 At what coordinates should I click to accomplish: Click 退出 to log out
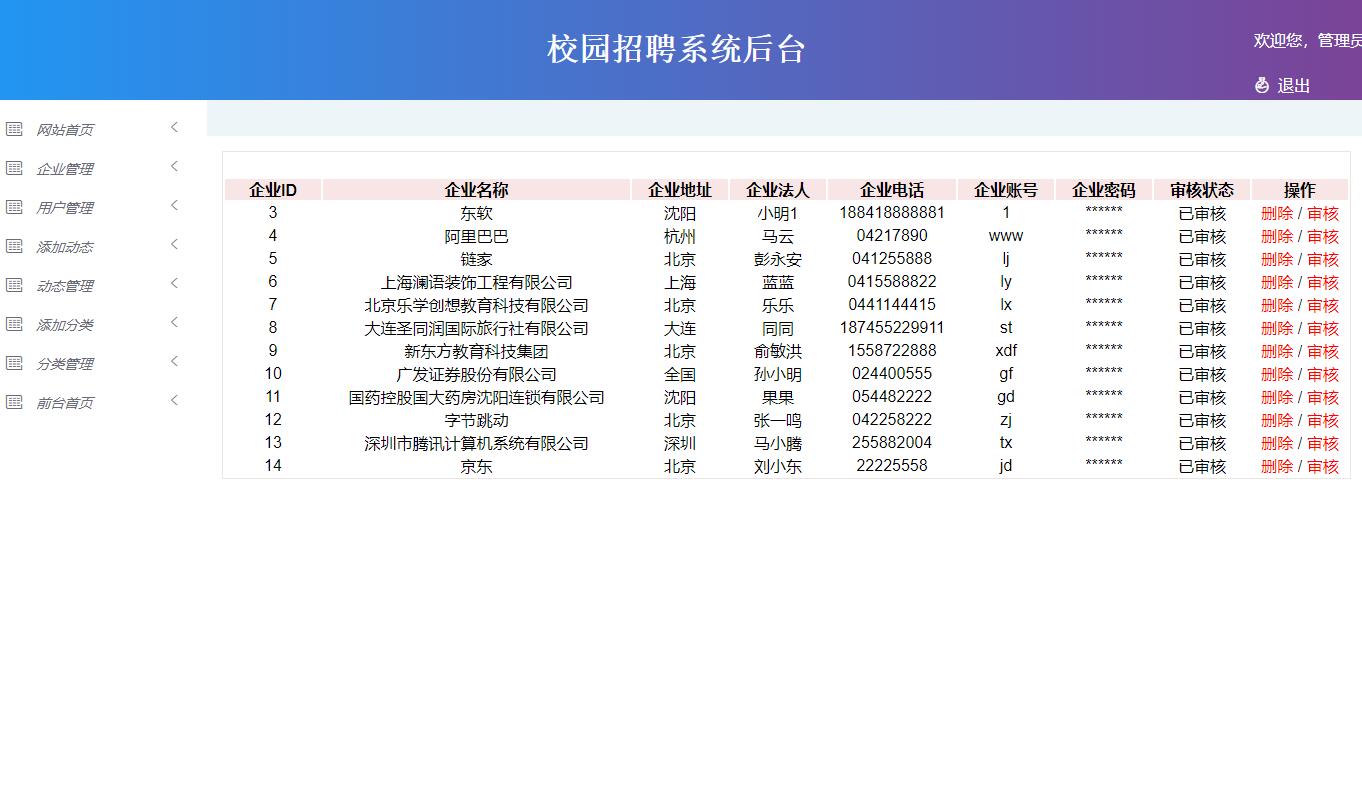(1293, 85)
